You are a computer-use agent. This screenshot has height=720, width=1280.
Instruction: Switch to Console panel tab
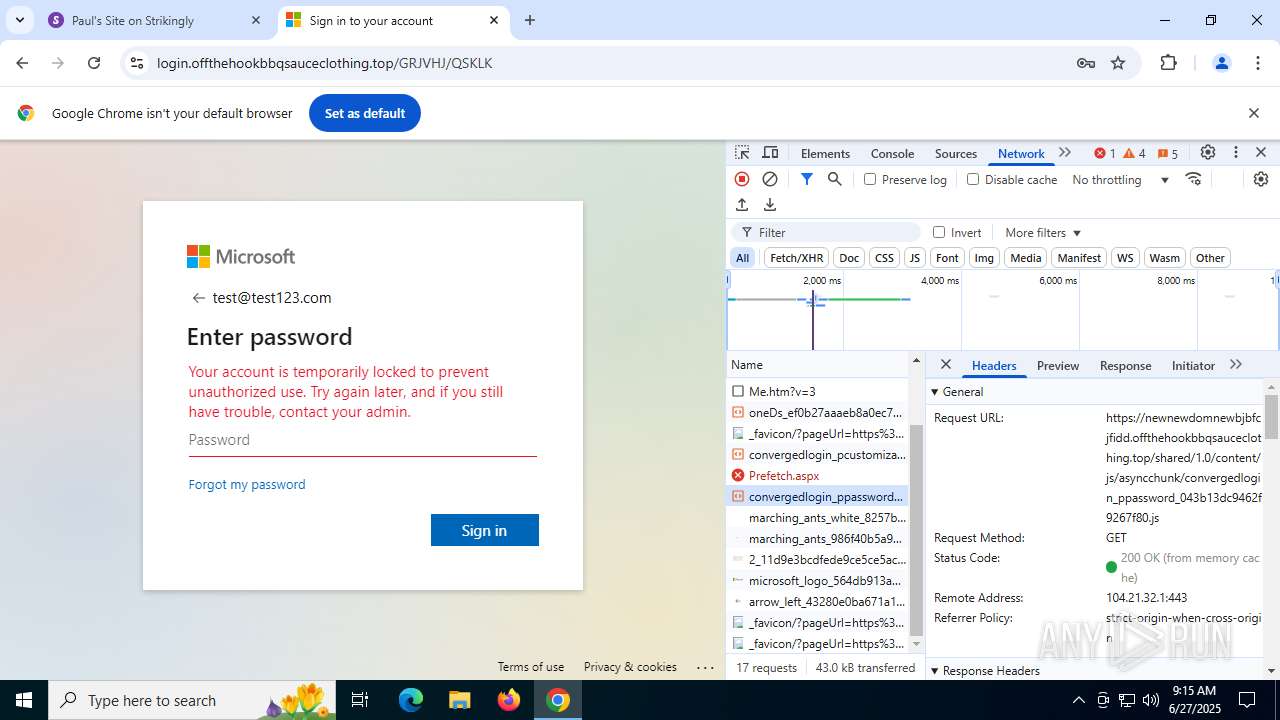coord(892,153)
